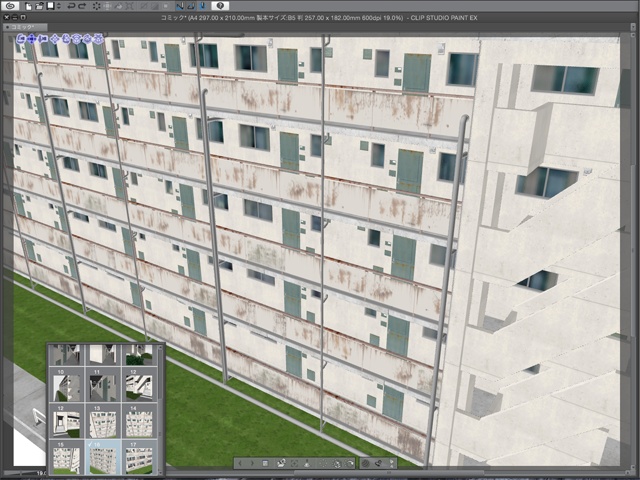This screenshot has width=640, height=480.
Task: Choose camera angle preset thumbnail 15
Action: click(x=67, y=457)
